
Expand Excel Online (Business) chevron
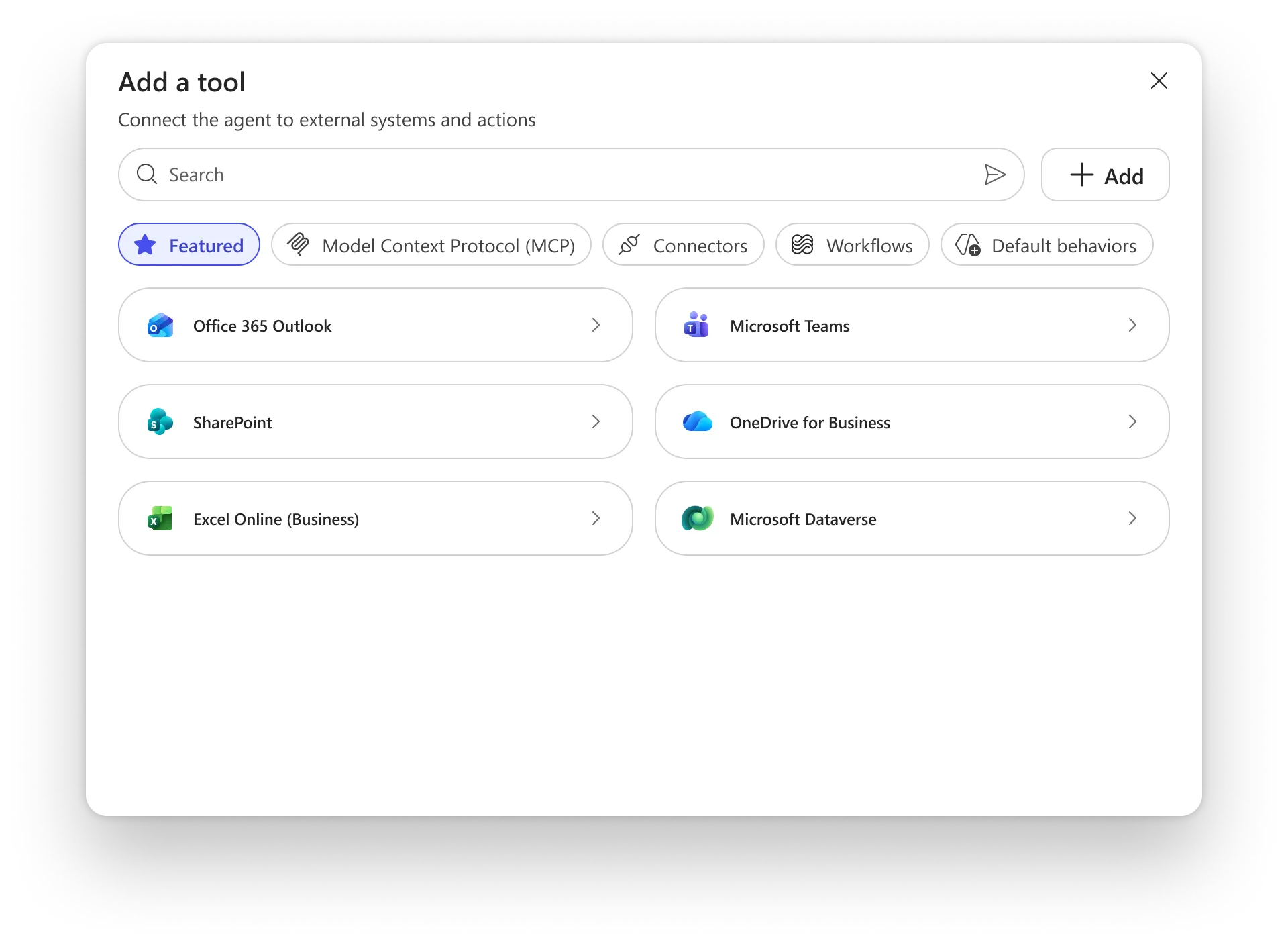coord(596,518)
